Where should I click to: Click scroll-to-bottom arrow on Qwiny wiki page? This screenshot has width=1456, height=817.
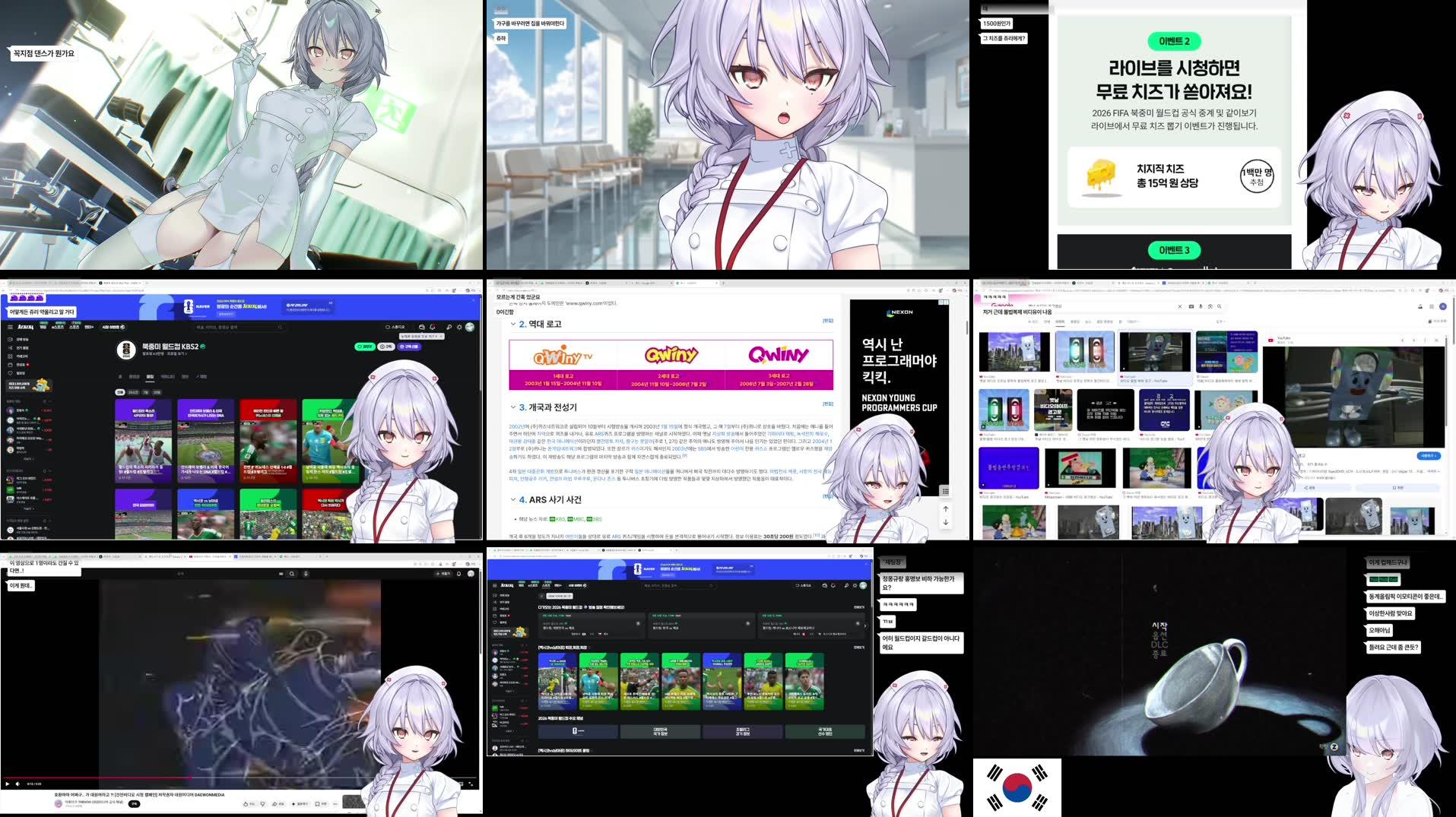pyautogui.click(x=946, y=522)
